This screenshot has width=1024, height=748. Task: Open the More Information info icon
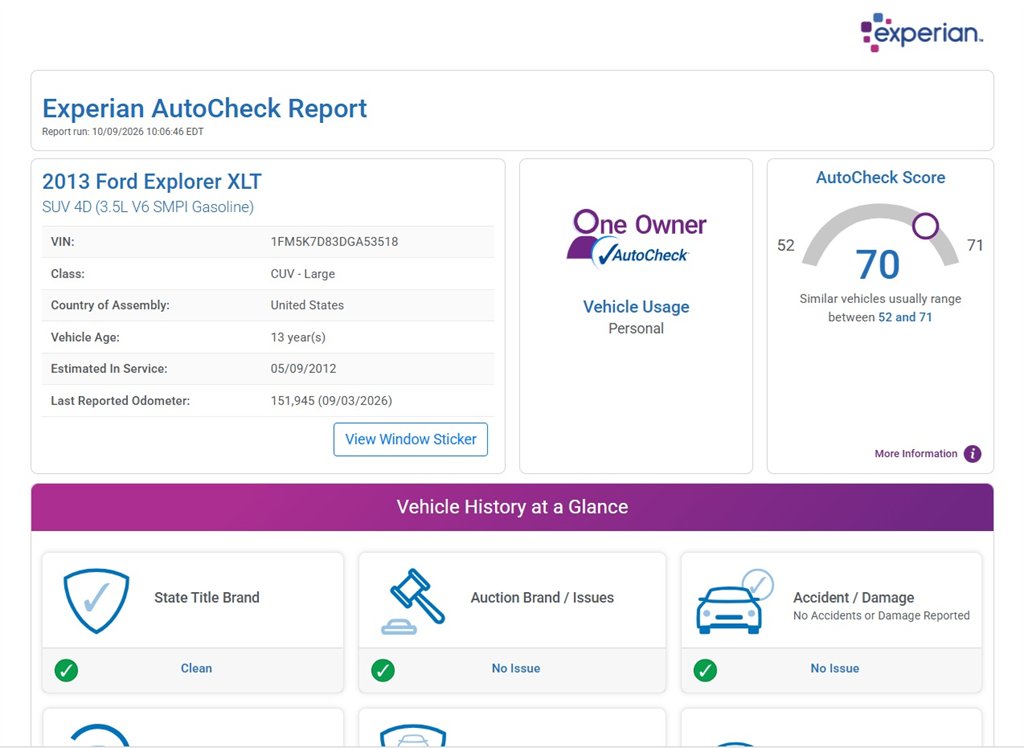(972, 453)
